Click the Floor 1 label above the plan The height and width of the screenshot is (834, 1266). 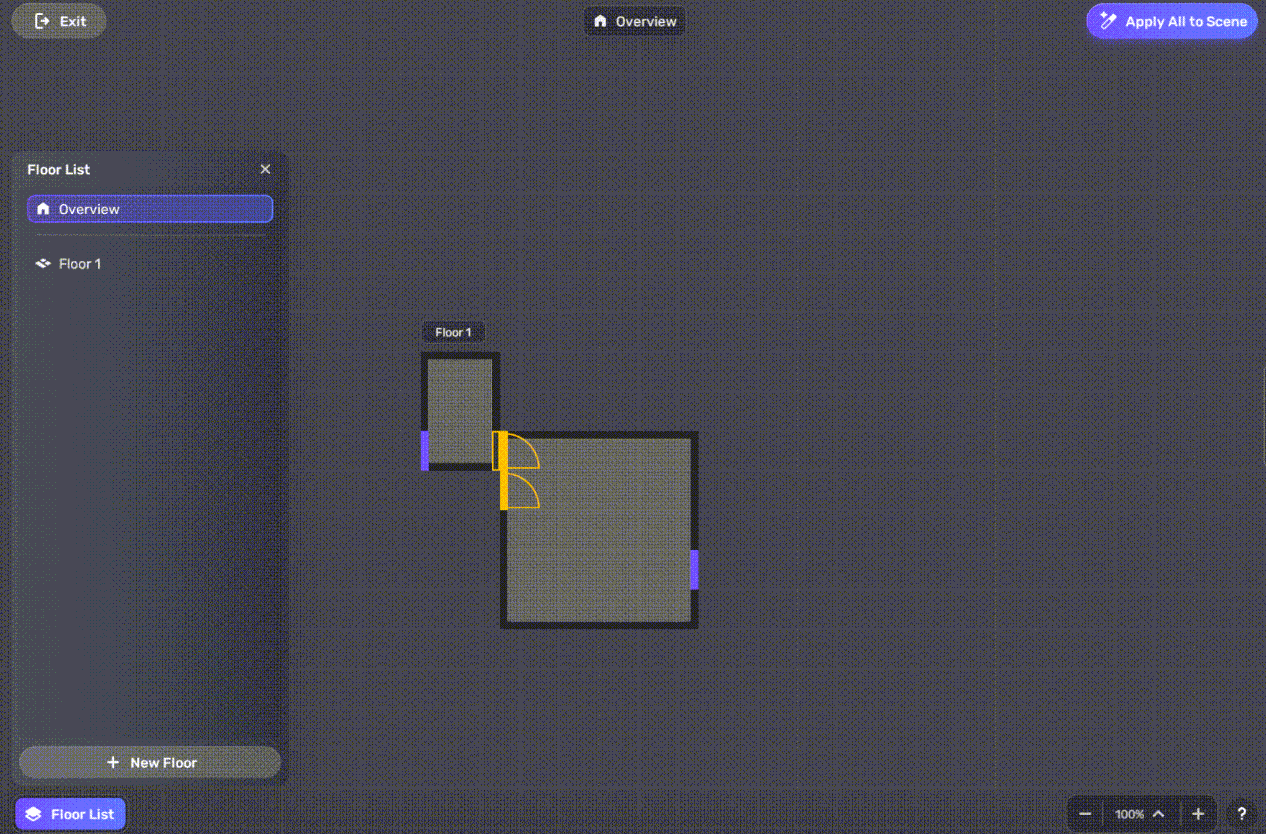453,332
